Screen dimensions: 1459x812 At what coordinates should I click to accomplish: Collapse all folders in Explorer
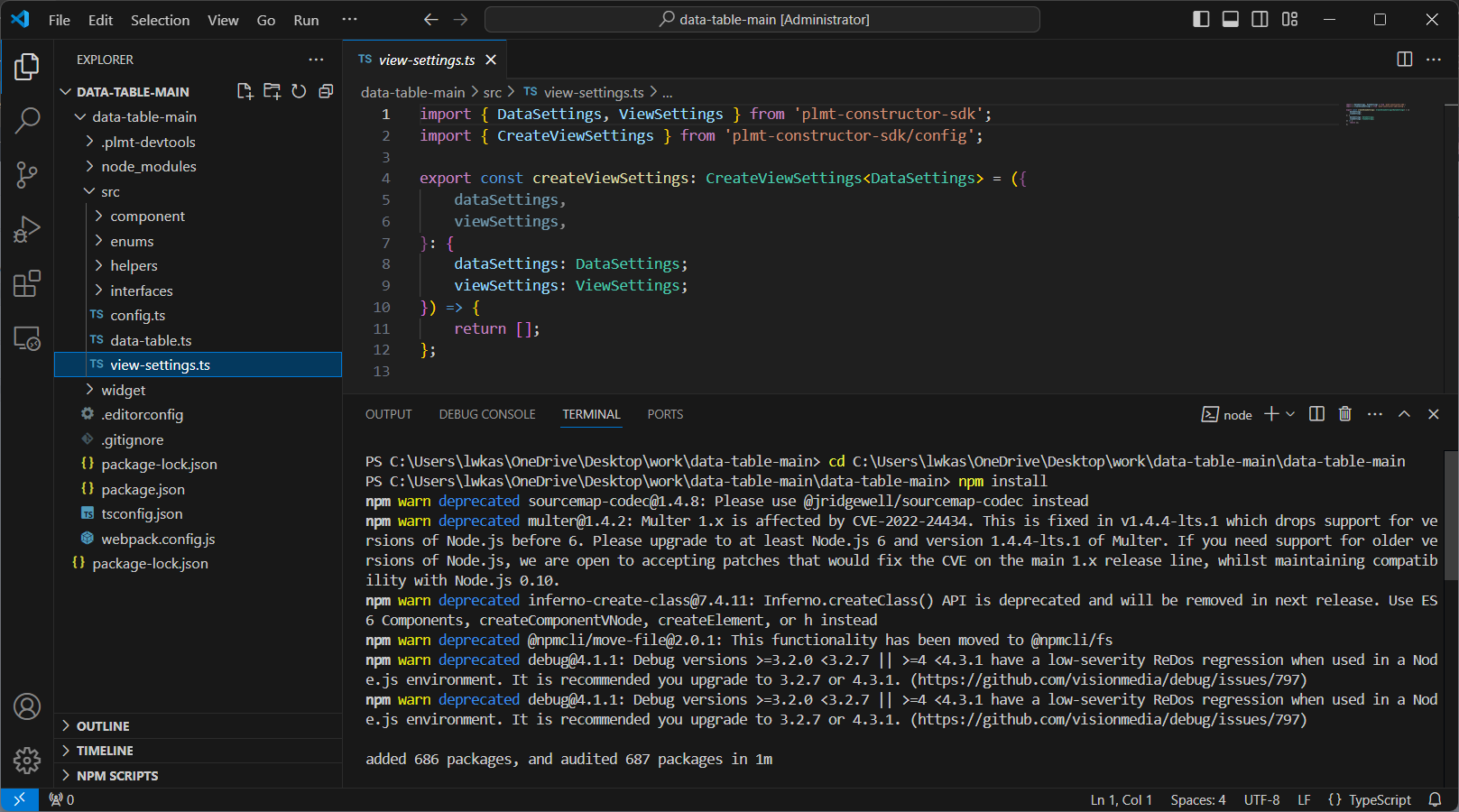(x=326, y=91)
